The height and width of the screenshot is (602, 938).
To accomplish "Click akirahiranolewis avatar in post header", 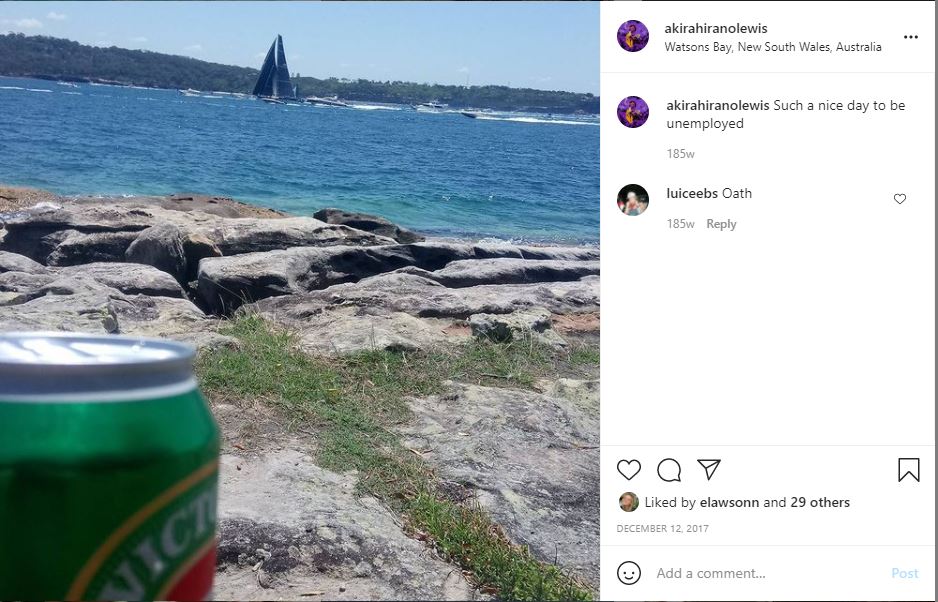I will tap(633, 36).
